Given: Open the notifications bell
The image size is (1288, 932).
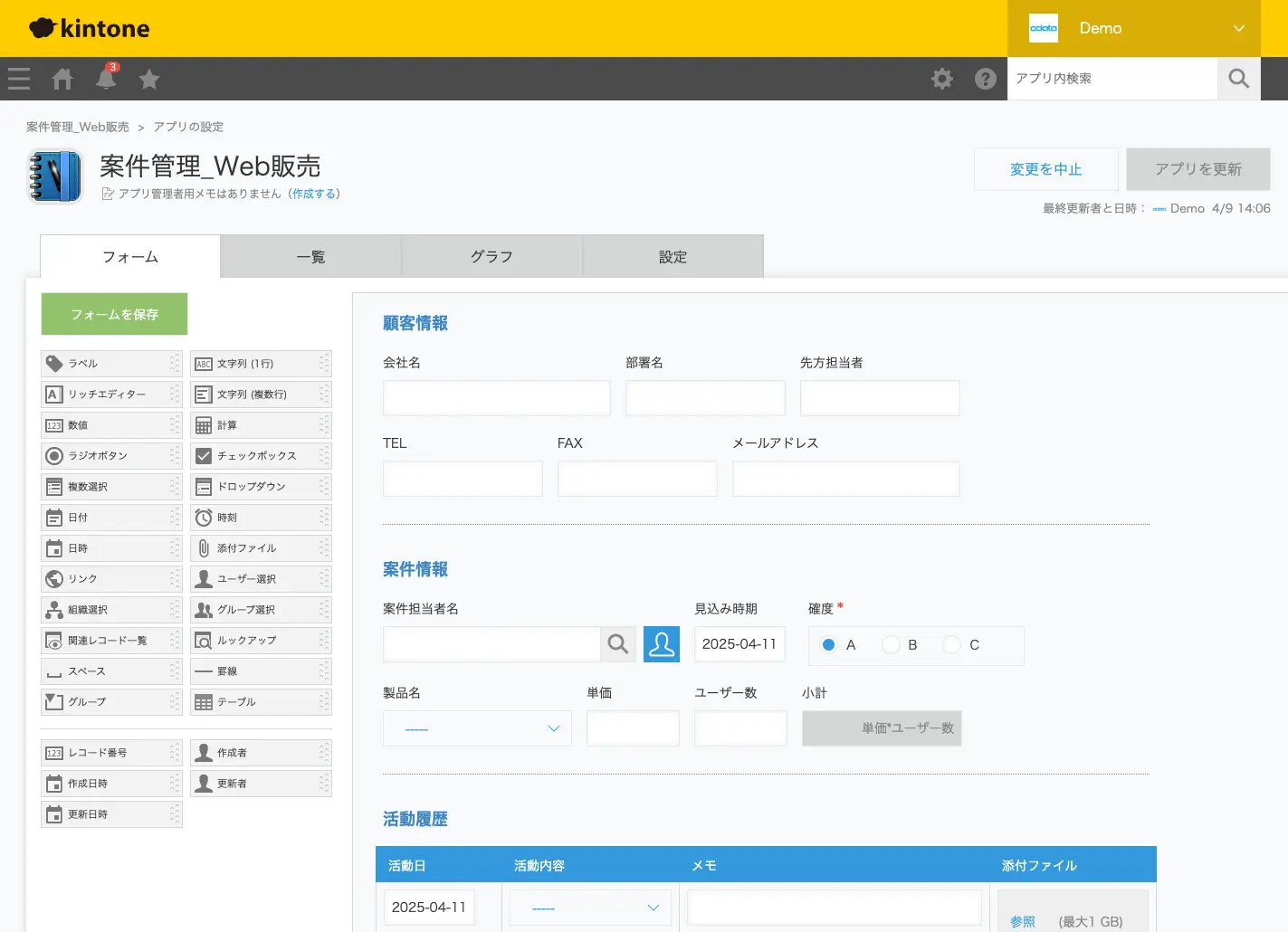Looking at the screenshot, I should click(106, 78).
